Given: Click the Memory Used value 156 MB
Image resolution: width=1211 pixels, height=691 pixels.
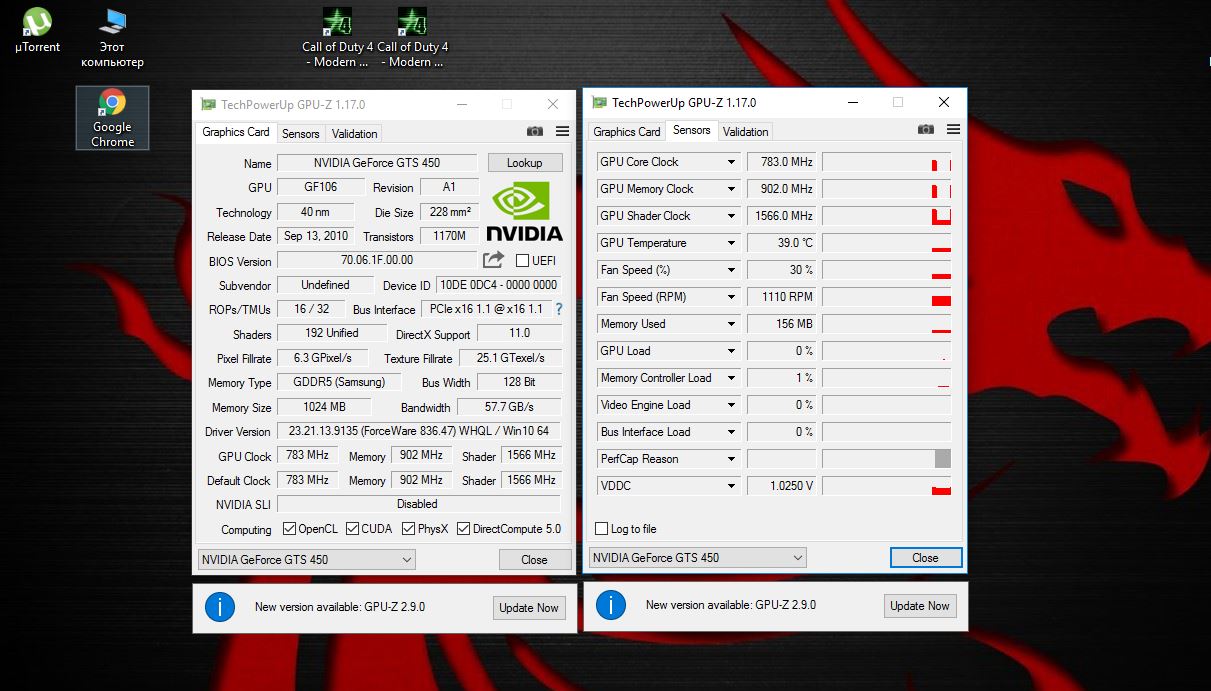Looking at the screenshot, I should coord(782,324).
